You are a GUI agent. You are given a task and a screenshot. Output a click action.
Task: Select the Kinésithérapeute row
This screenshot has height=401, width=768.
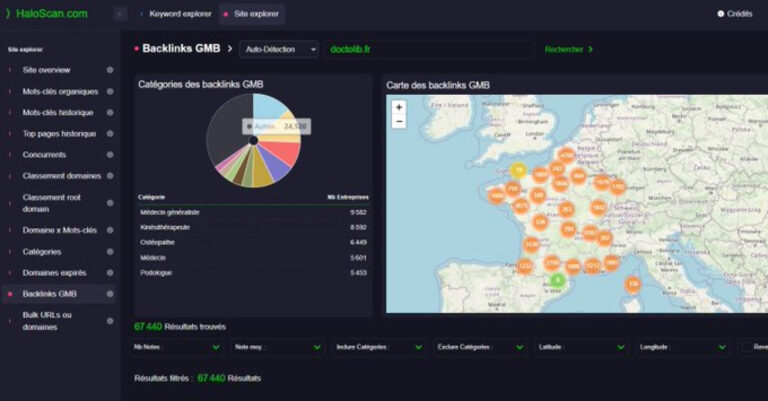coord(253,228)
